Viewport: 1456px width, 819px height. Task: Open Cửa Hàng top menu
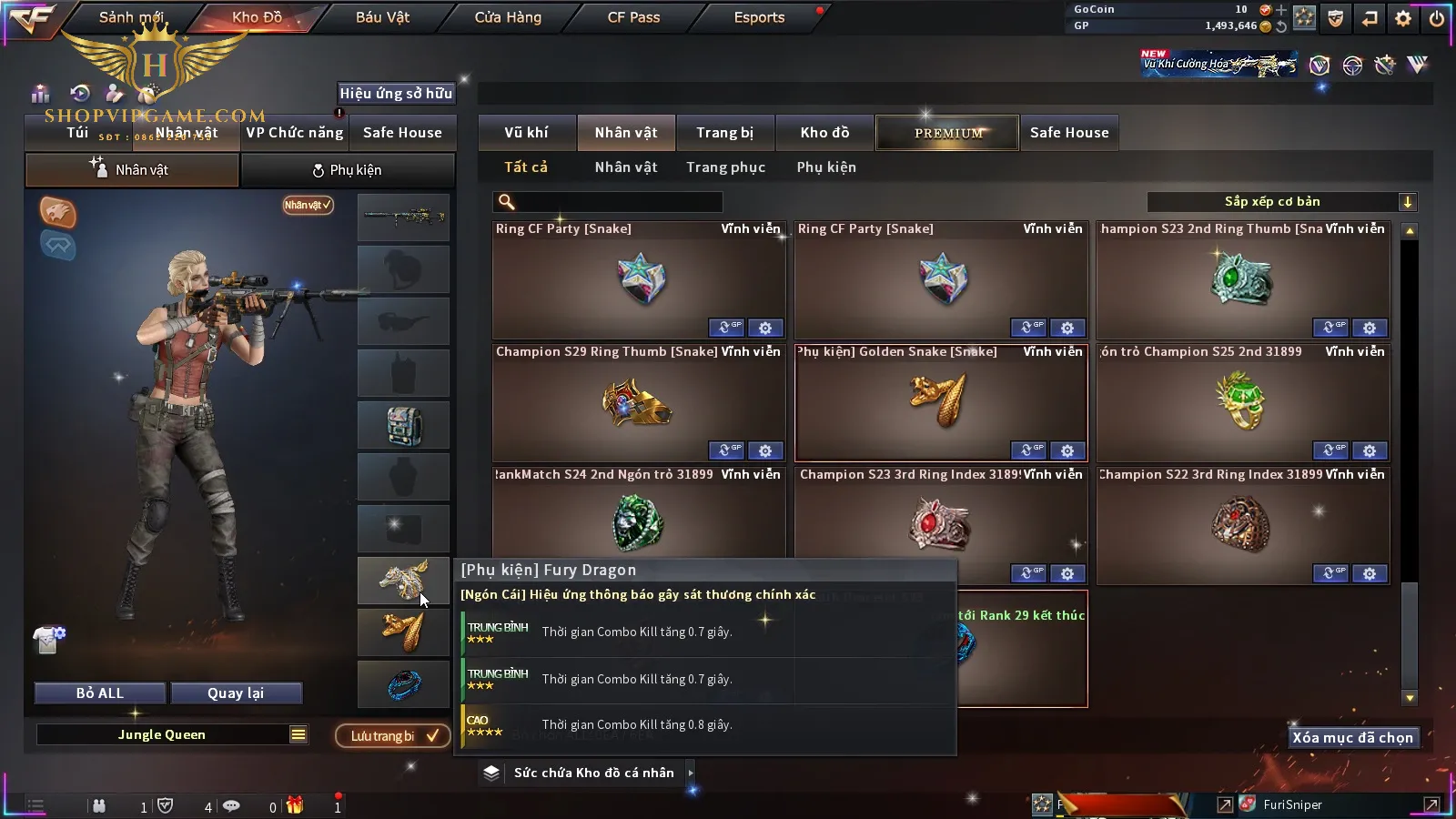(508, 17)
